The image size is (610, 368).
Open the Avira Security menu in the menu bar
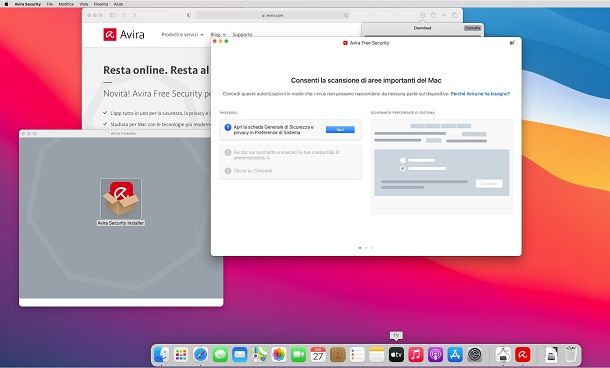[28, 4]
